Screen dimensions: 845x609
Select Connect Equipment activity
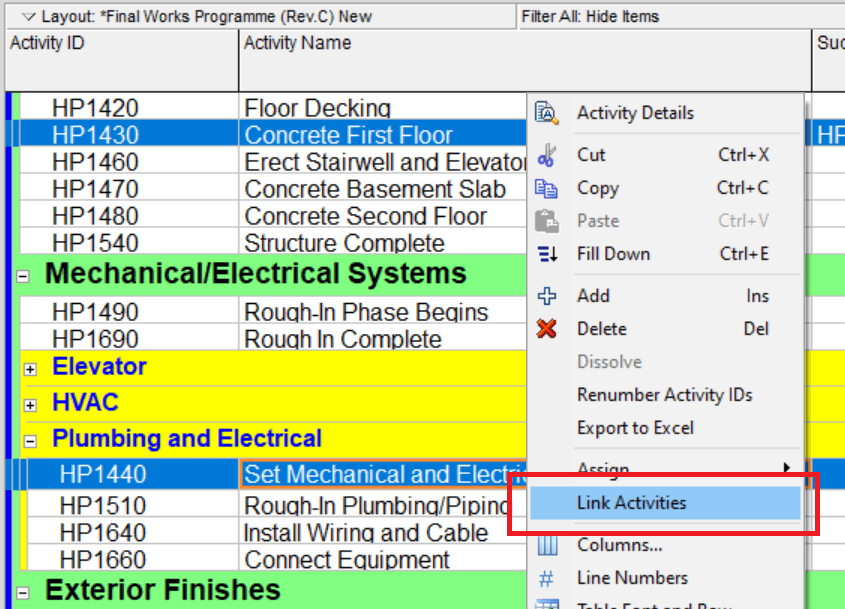click(x=347, y=559)
